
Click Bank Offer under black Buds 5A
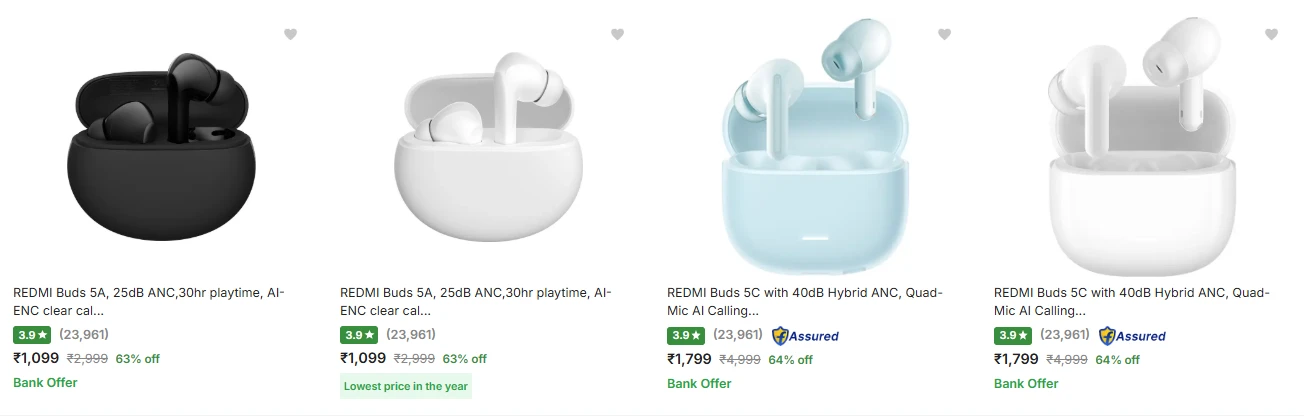(x=45, y=383)
